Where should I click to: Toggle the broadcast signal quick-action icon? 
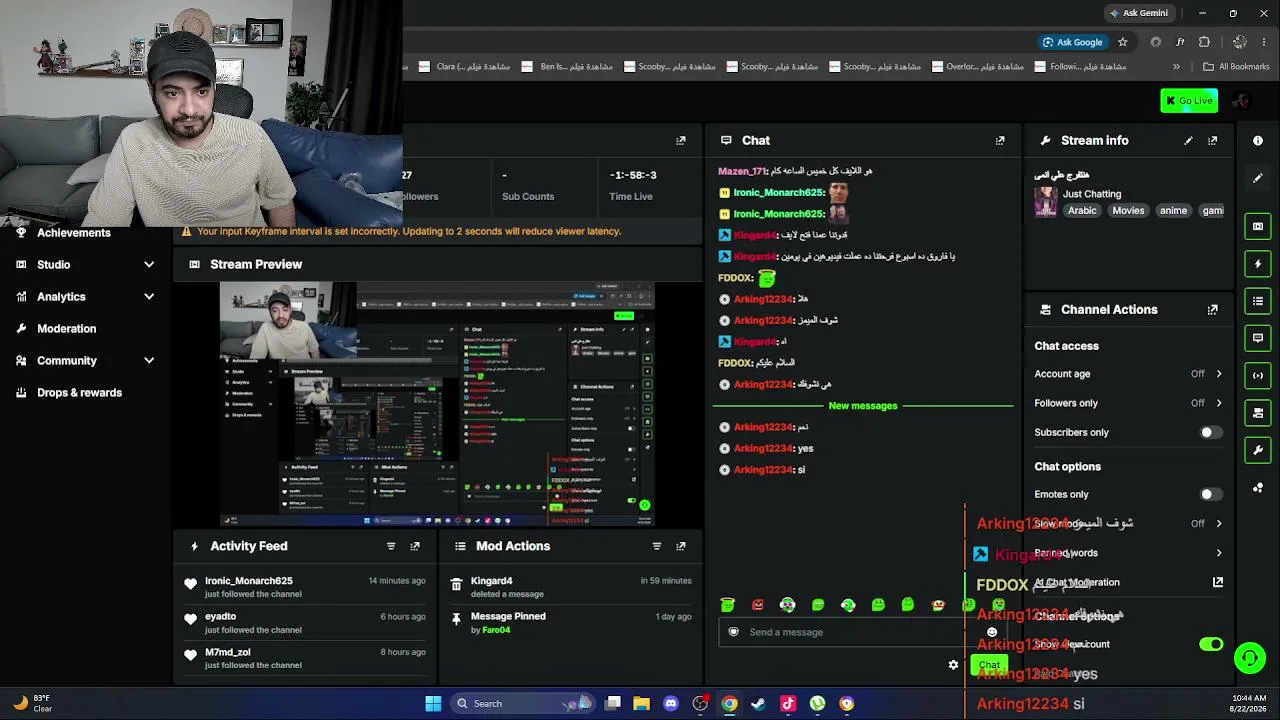pyautogui.click(x=1258, y=376)
